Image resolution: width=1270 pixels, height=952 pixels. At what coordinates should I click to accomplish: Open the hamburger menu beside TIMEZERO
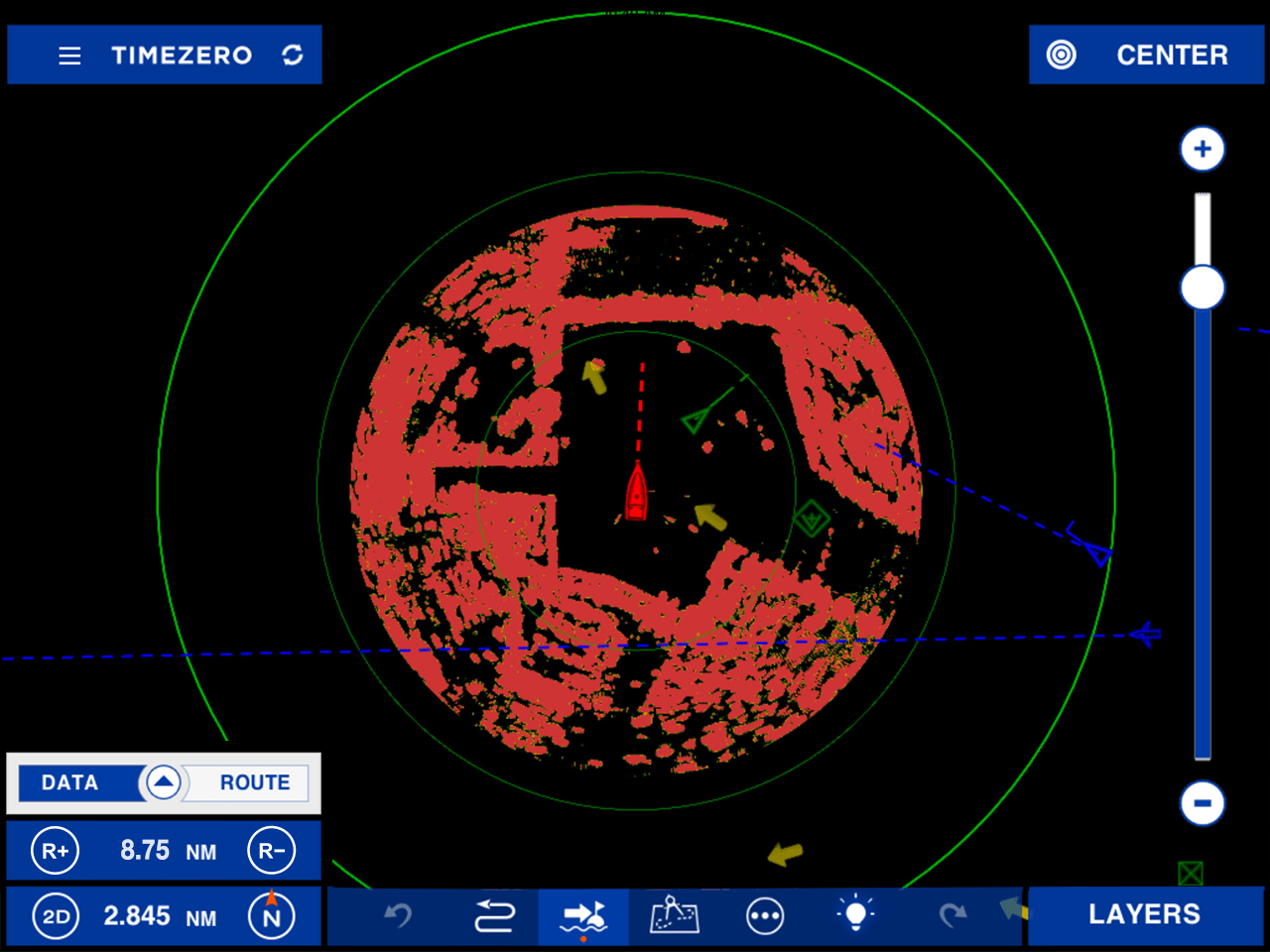[x=68, y=56]
